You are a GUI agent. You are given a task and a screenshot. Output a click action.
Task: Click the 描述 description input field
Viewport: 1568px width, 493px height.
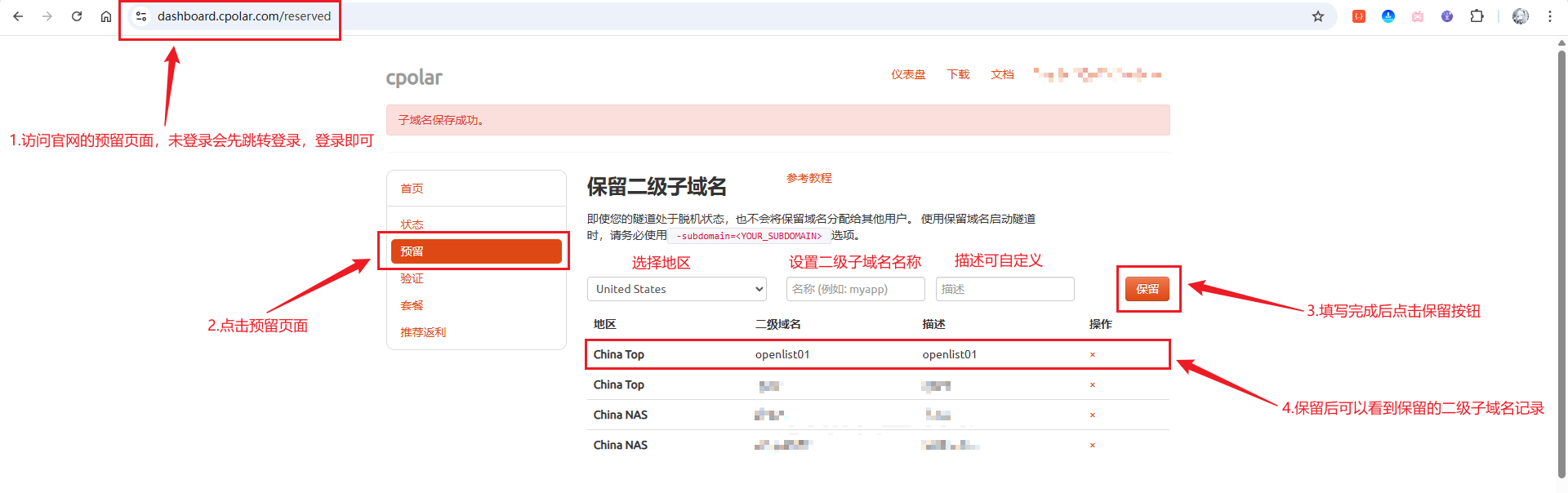(1004, 289)
